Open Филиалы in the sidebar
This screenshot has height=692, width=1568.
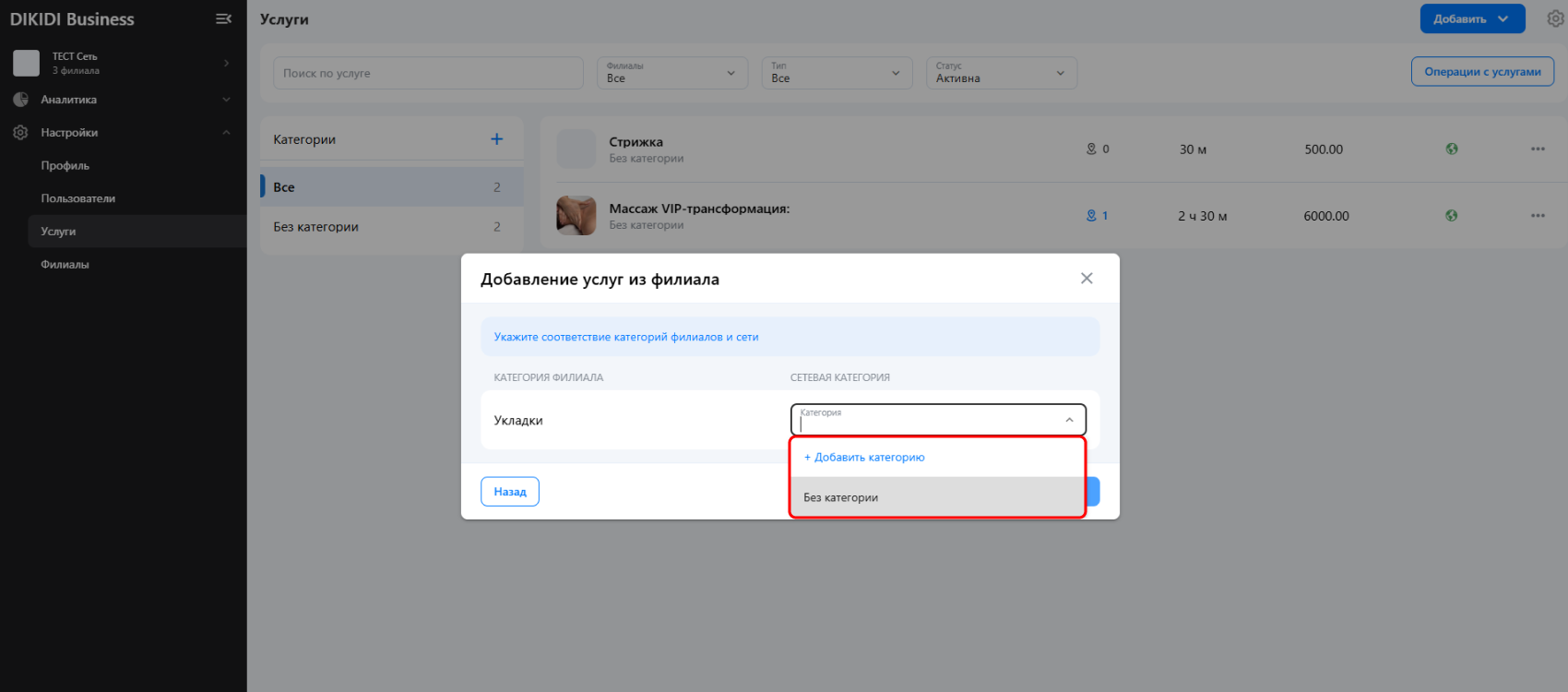click(x=65, y=265)
